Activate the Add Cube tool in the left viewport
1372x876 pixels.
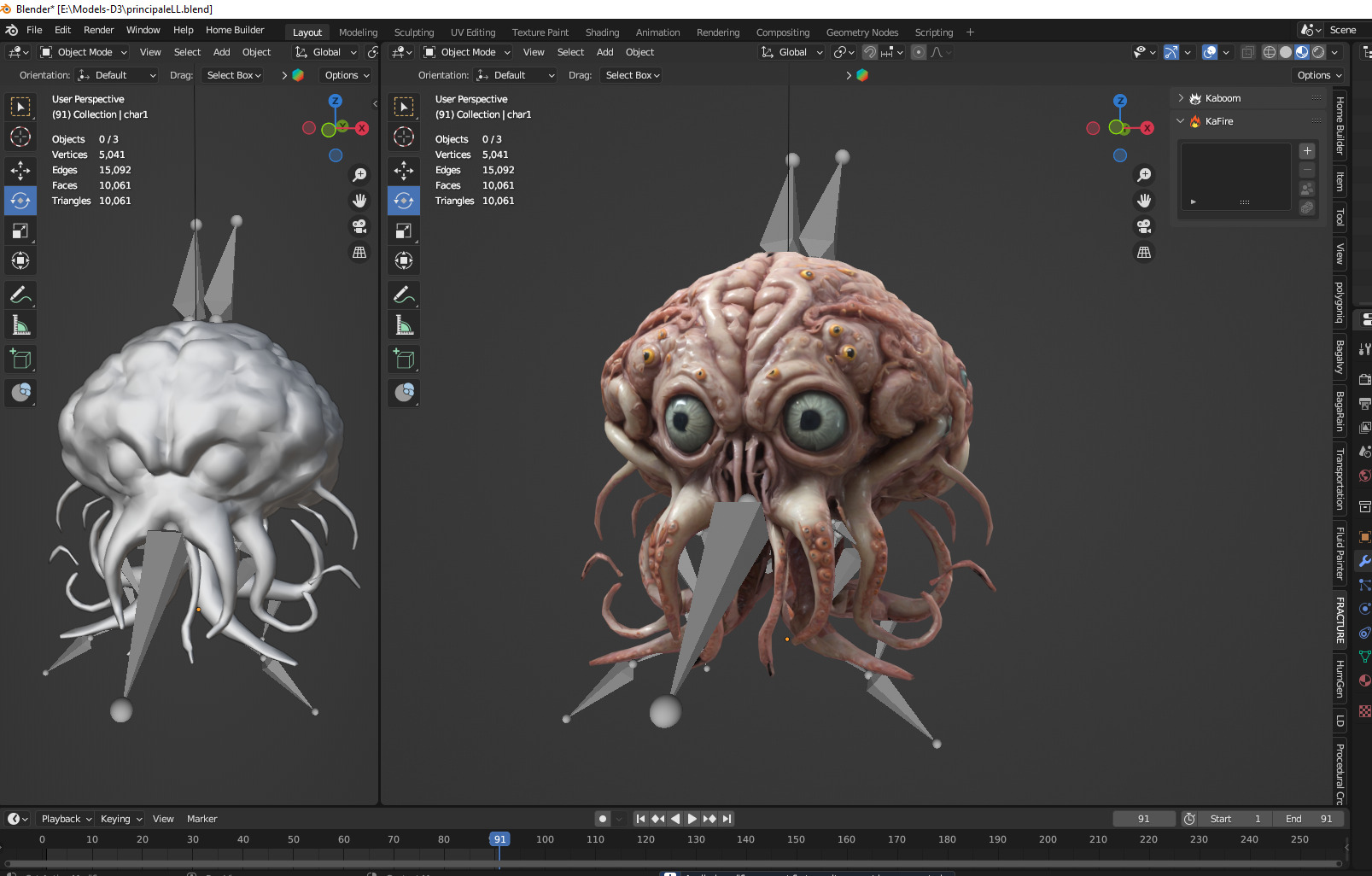(20, 359)
